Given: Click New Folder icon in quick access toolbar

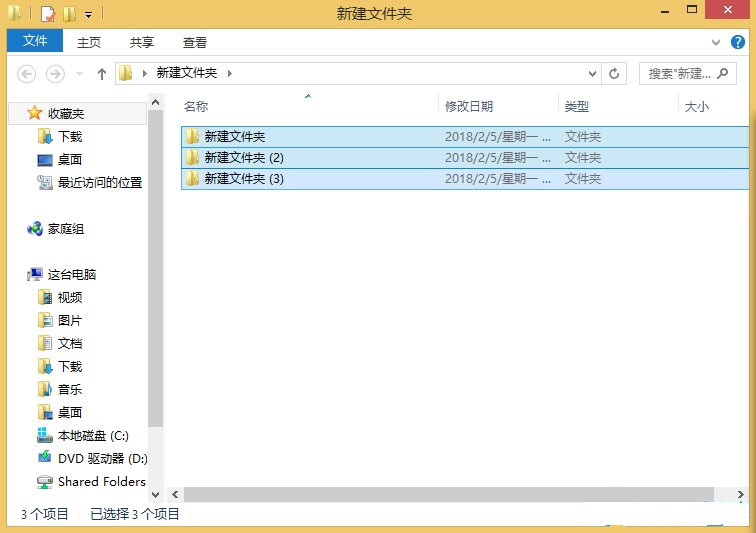Looking at the screenshot, I should (x=69, y=14).
